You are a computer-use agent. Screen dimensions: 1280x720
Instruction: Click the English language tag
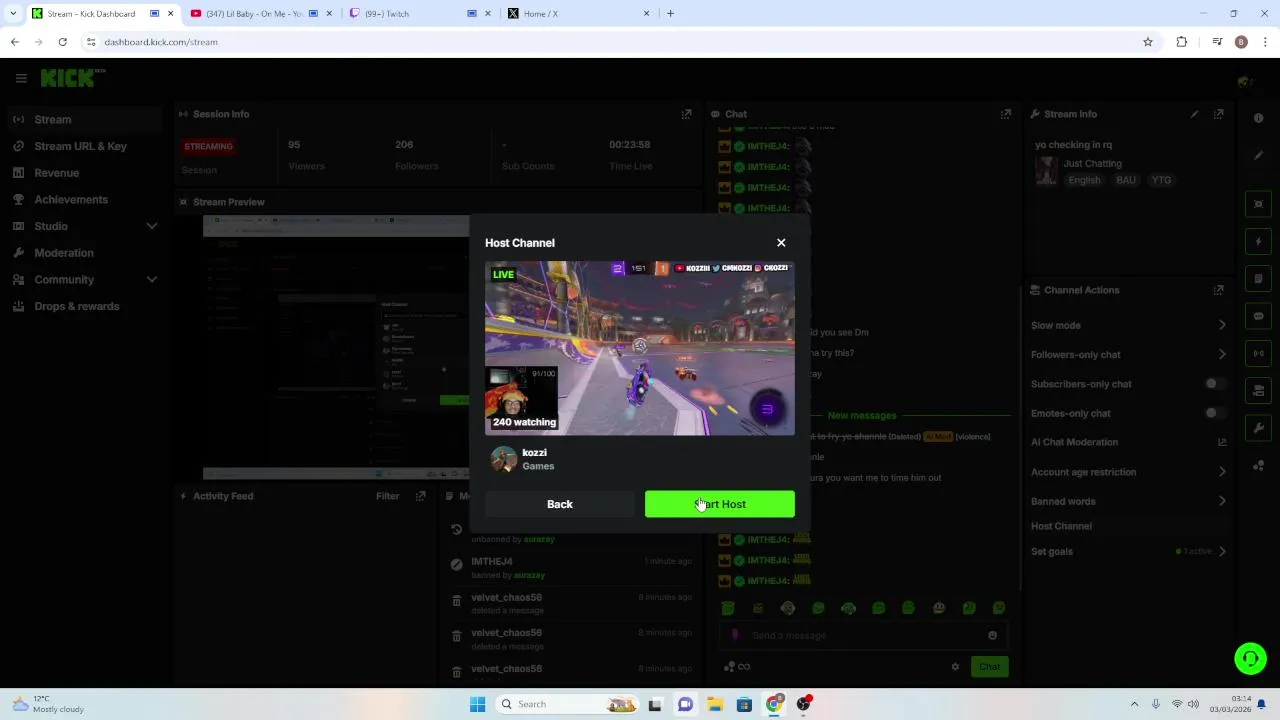click(x=1084, y=180)
